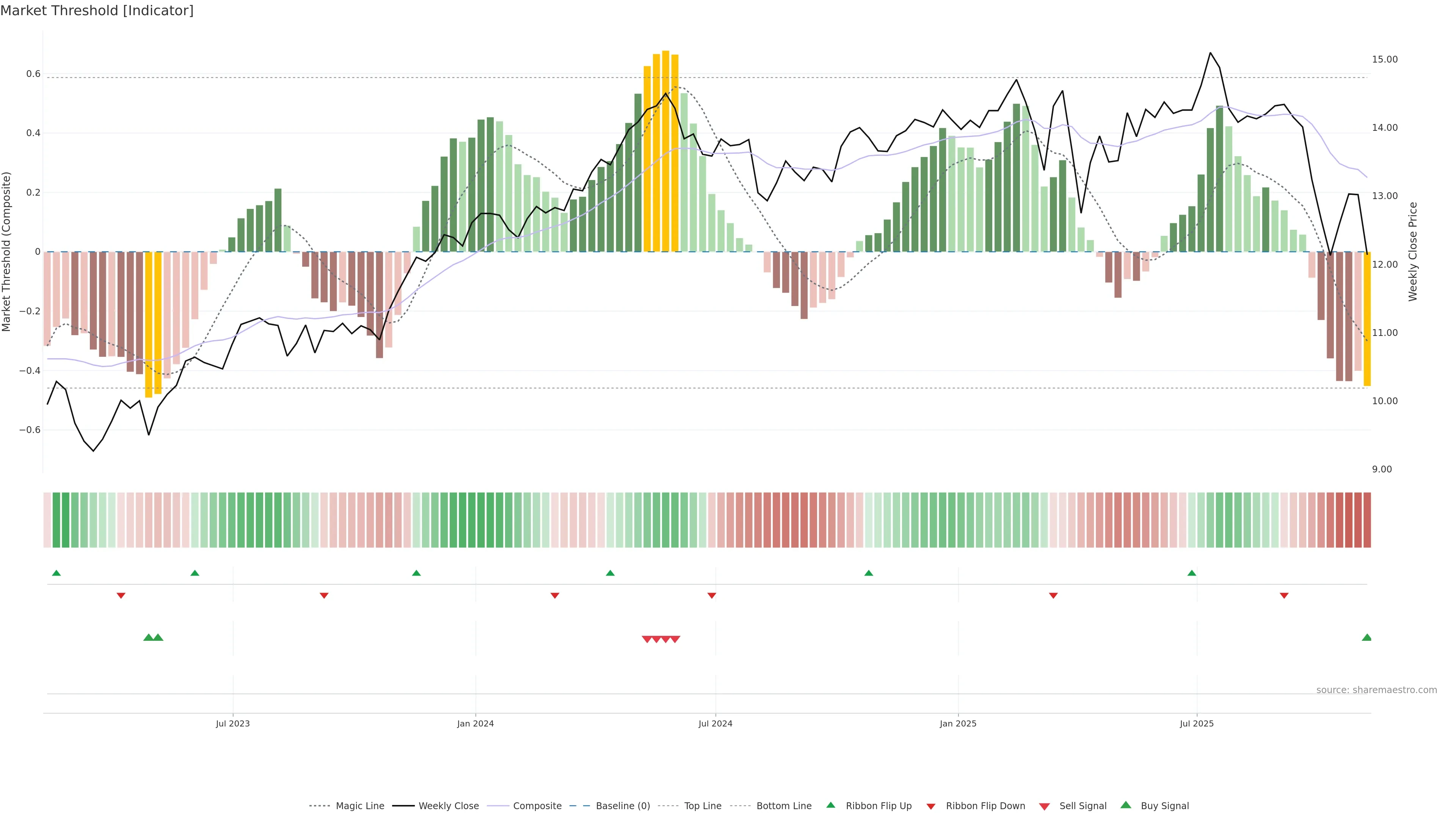Click the Jan 2024 x-axis label
The image size is (1456, 819).
pos(475,723)
